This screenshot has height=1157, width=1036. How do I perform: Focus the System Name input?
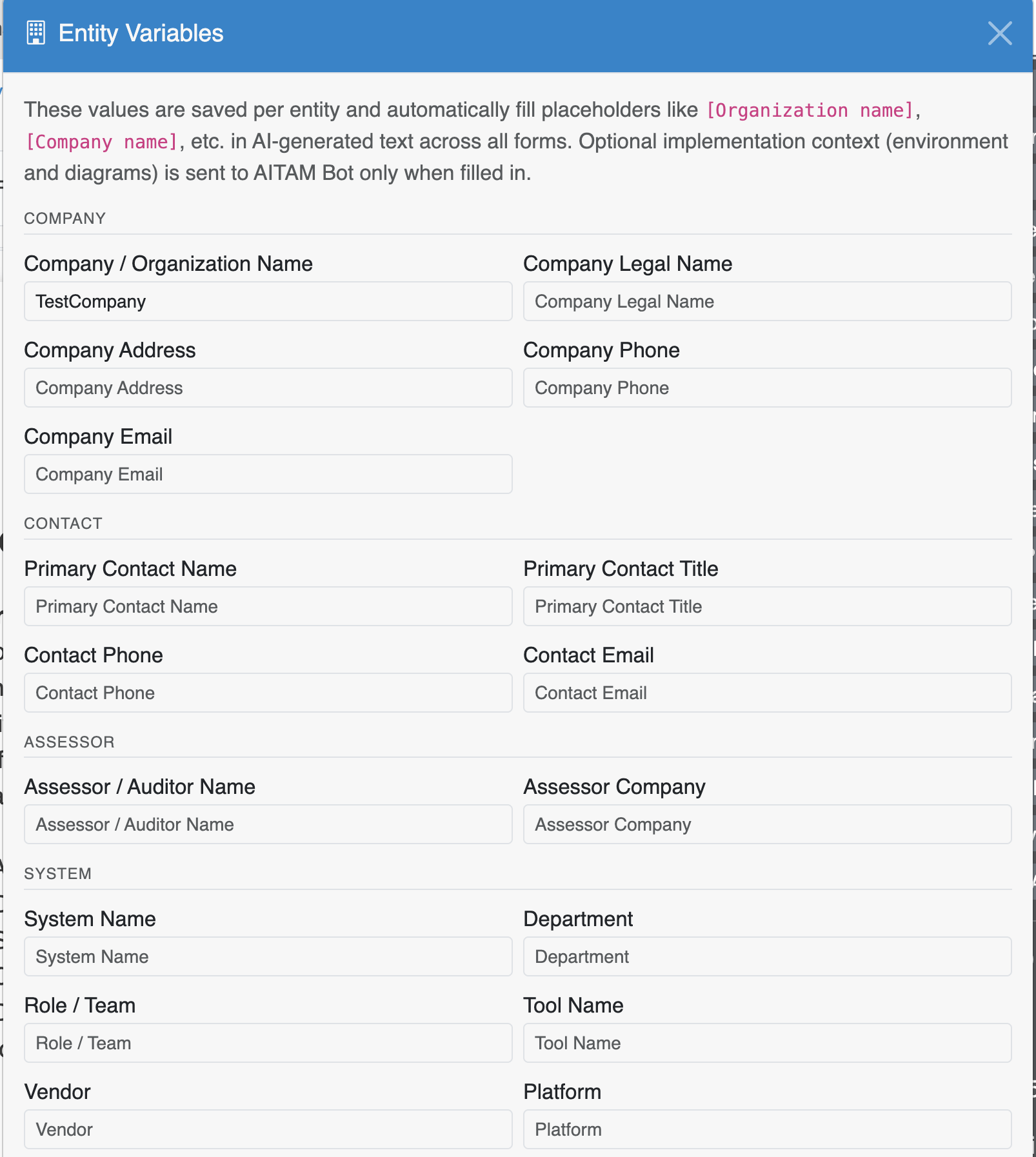pyautogui.click(x=268, y=956)
